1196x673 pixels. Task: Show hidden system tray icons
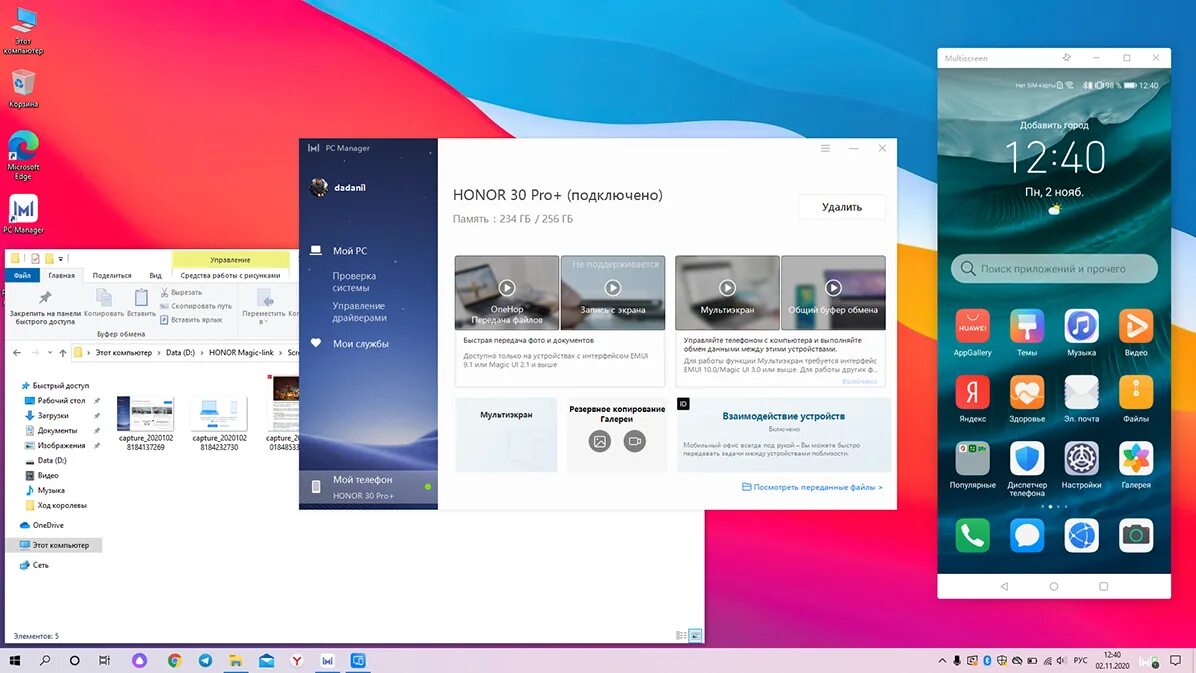(942, 661)
